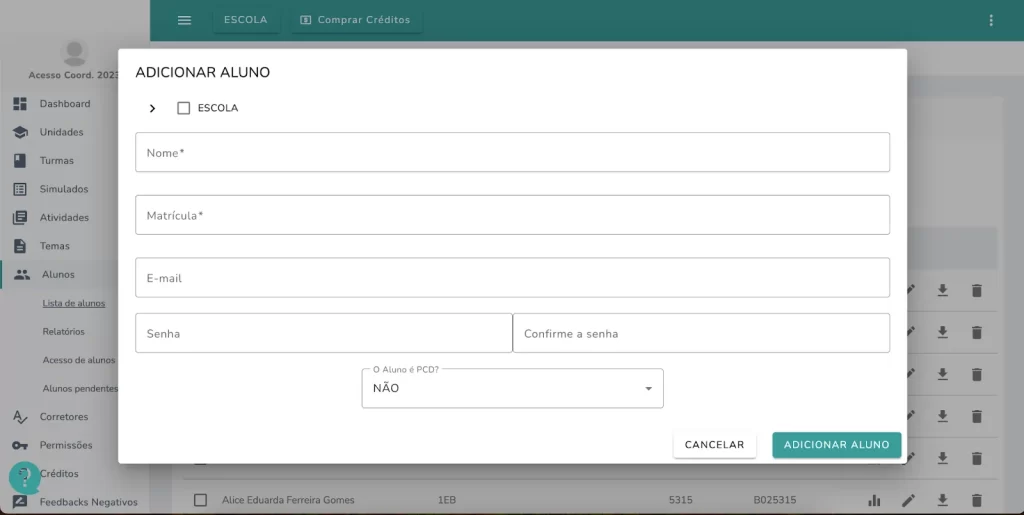Click statistics bar chart icon for Alice Eduarda

pos(874,501)
